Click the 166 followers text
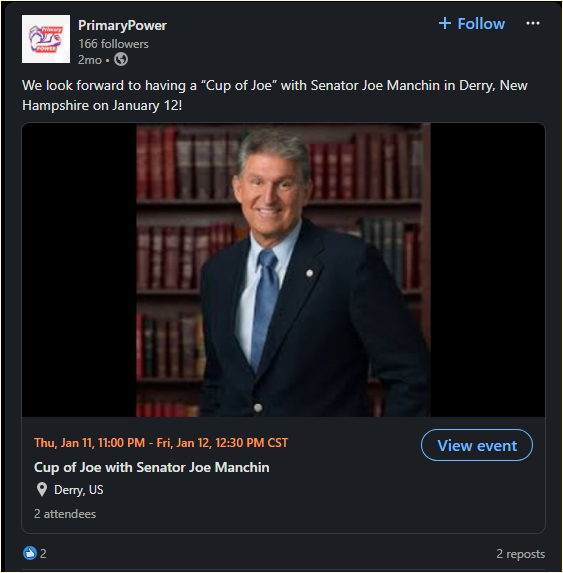The image size is (563, 573). pyautogui.click(x=113, y=44)
